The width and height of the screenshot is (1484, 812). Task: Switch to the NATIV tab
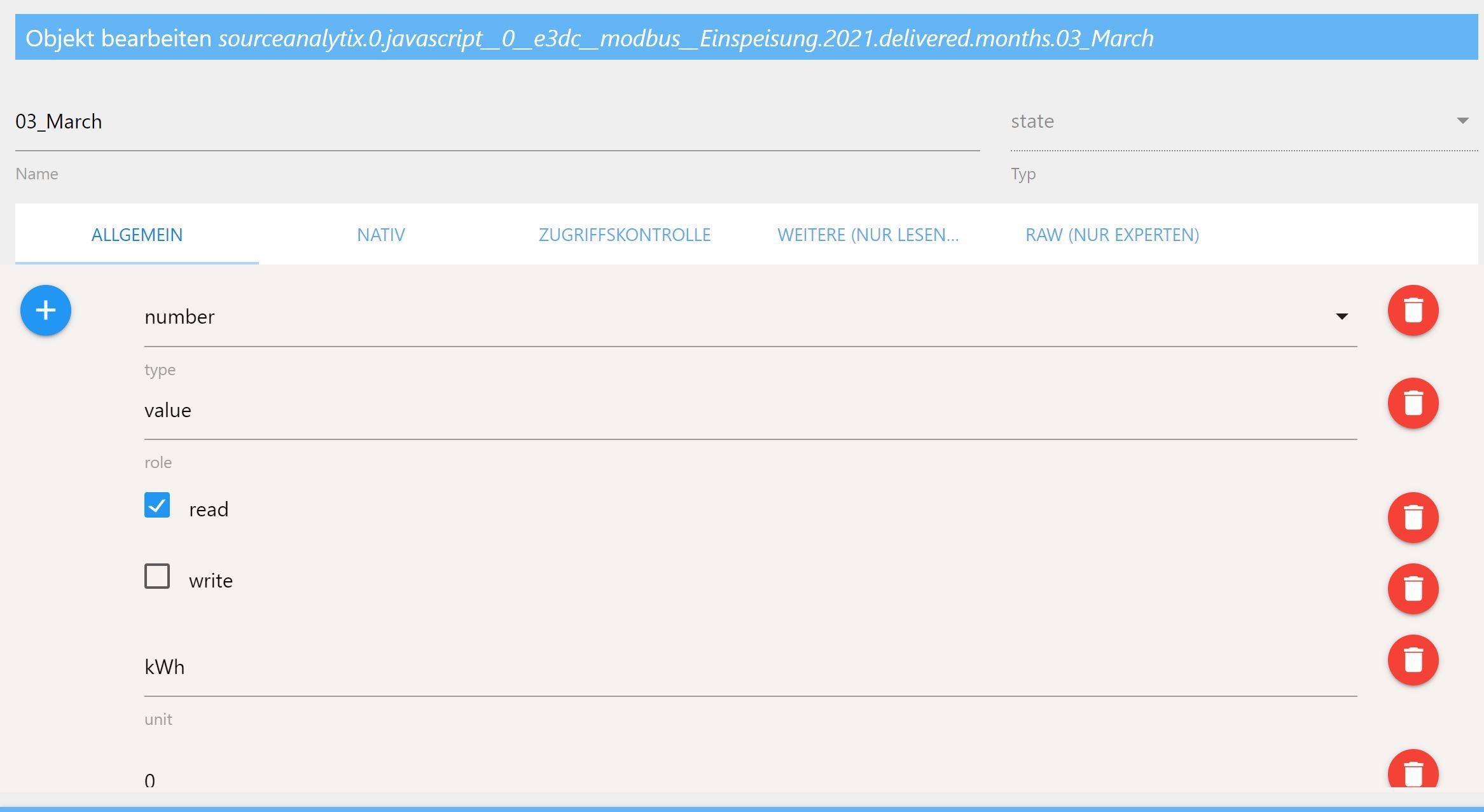(380, 235)
